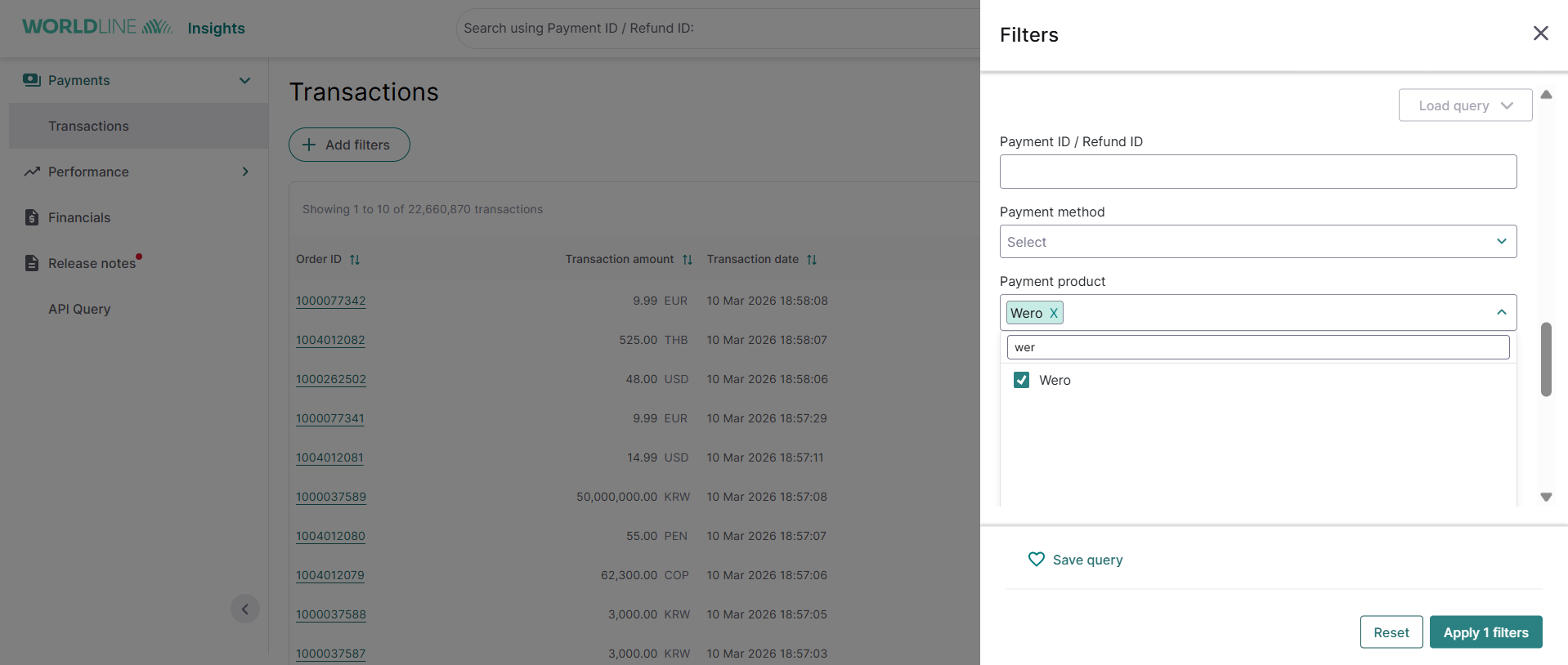Viewport: 1568px width, 665px height.
Task: Apply 1 filters
Action: click(1485, 632)
